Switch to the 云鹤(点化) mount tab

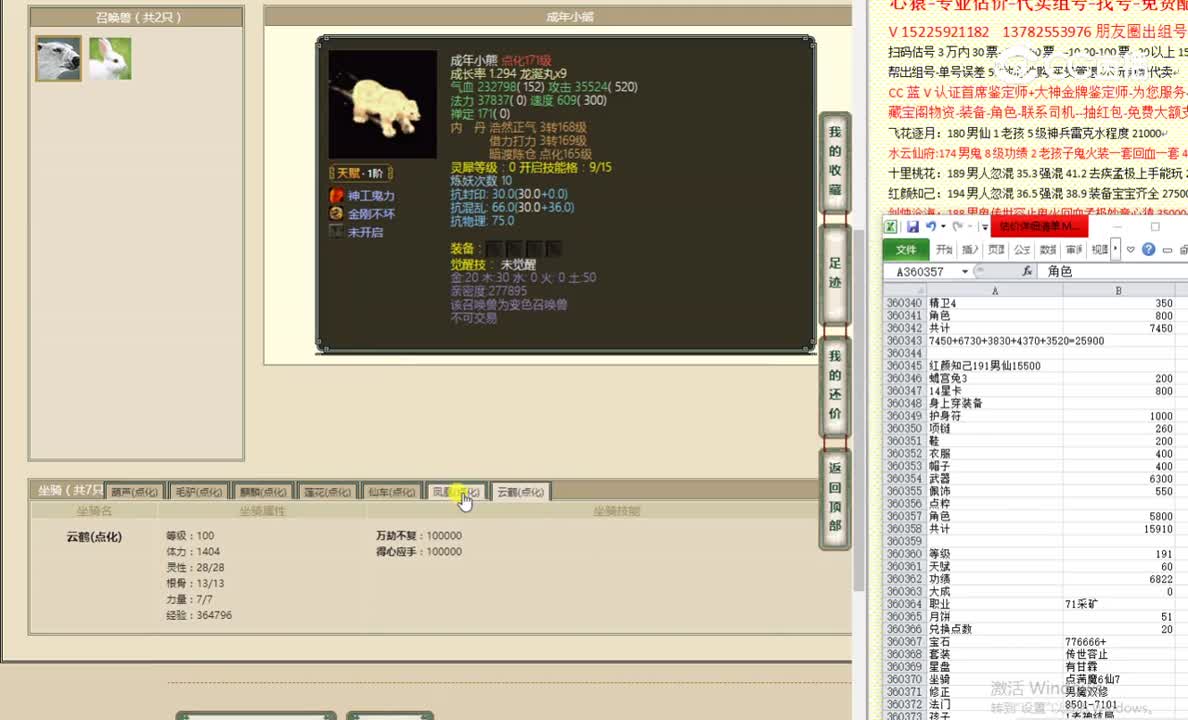coord(520,491)
